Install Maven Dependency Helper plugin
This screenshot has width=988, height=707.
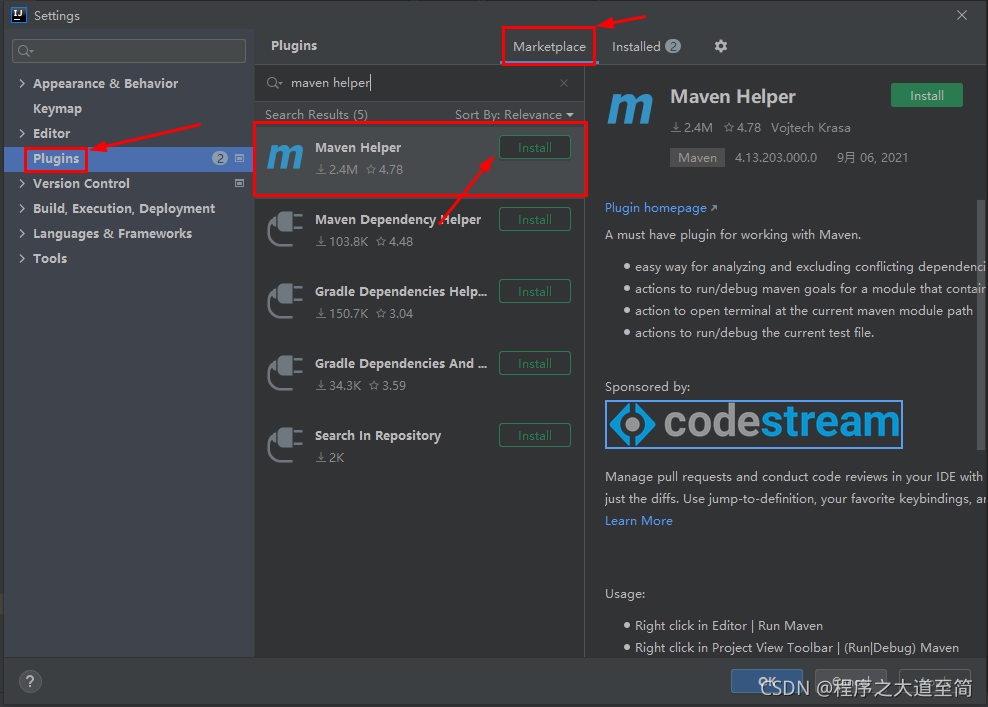[535, 219]
